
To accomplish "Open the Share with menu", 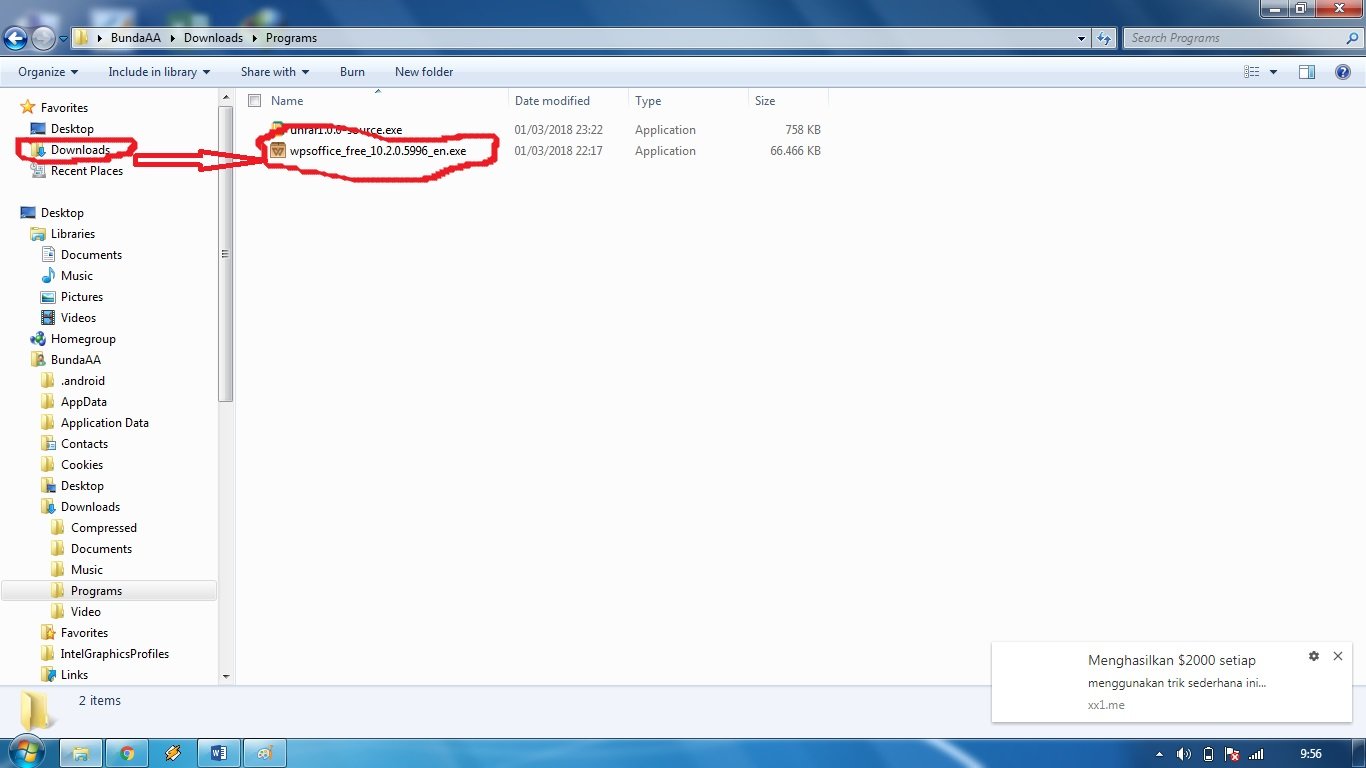I will point(275,72).
